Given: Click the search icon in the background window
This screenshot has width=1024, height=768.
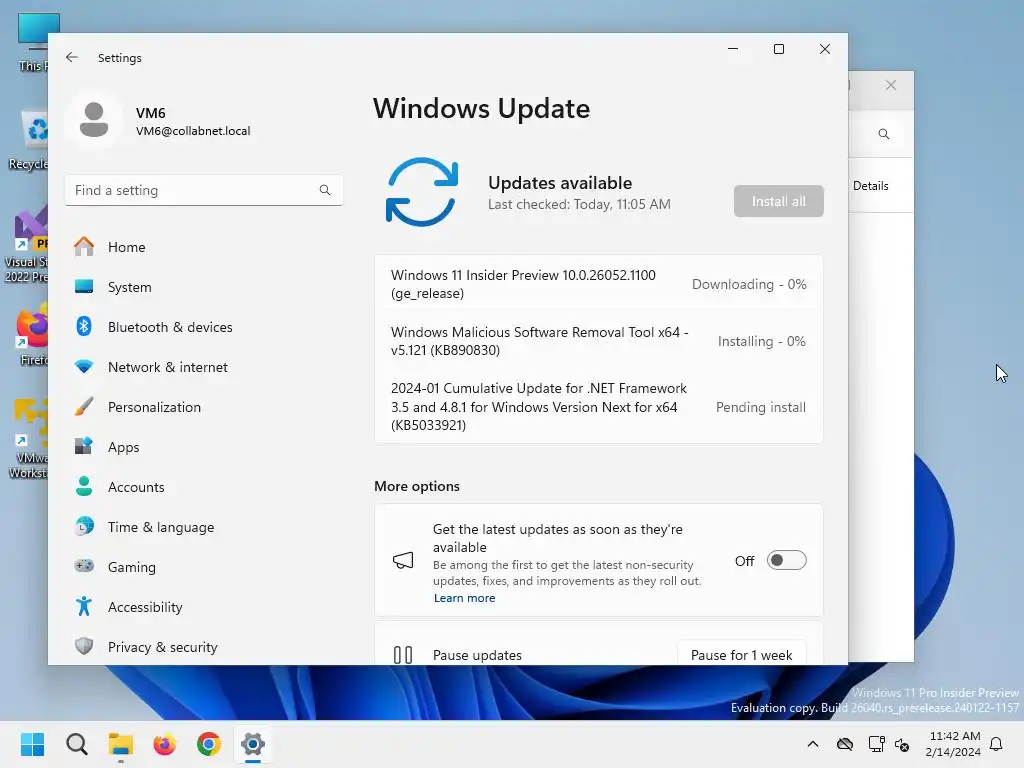Looking at the screenshot, I should pos(884,134).
